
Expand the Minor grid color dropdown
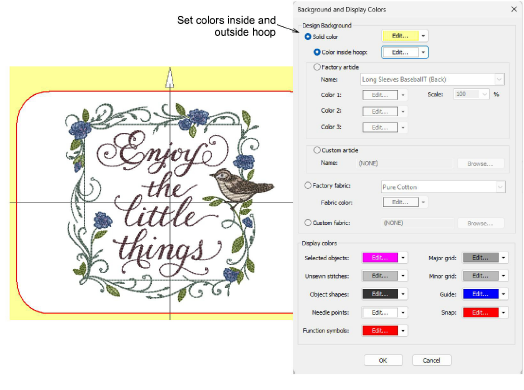(x=504, y=276)
